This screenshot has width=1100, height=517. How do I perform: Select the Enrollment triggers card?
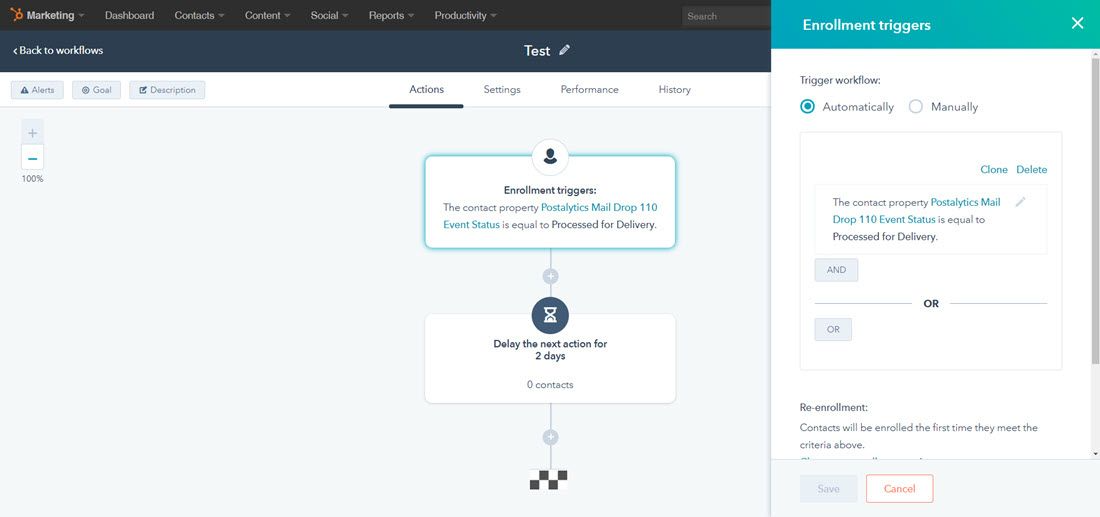[x=550, y=202]
